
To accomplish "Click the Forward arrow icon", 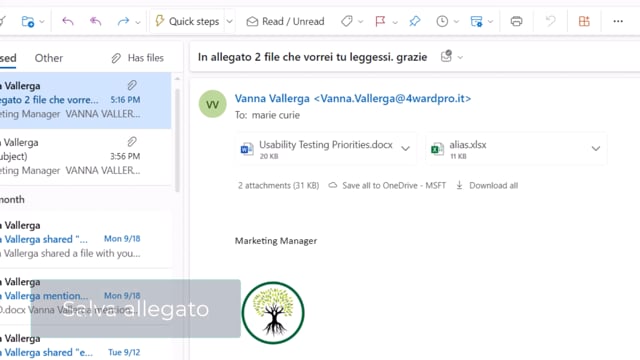I will 123,21.
